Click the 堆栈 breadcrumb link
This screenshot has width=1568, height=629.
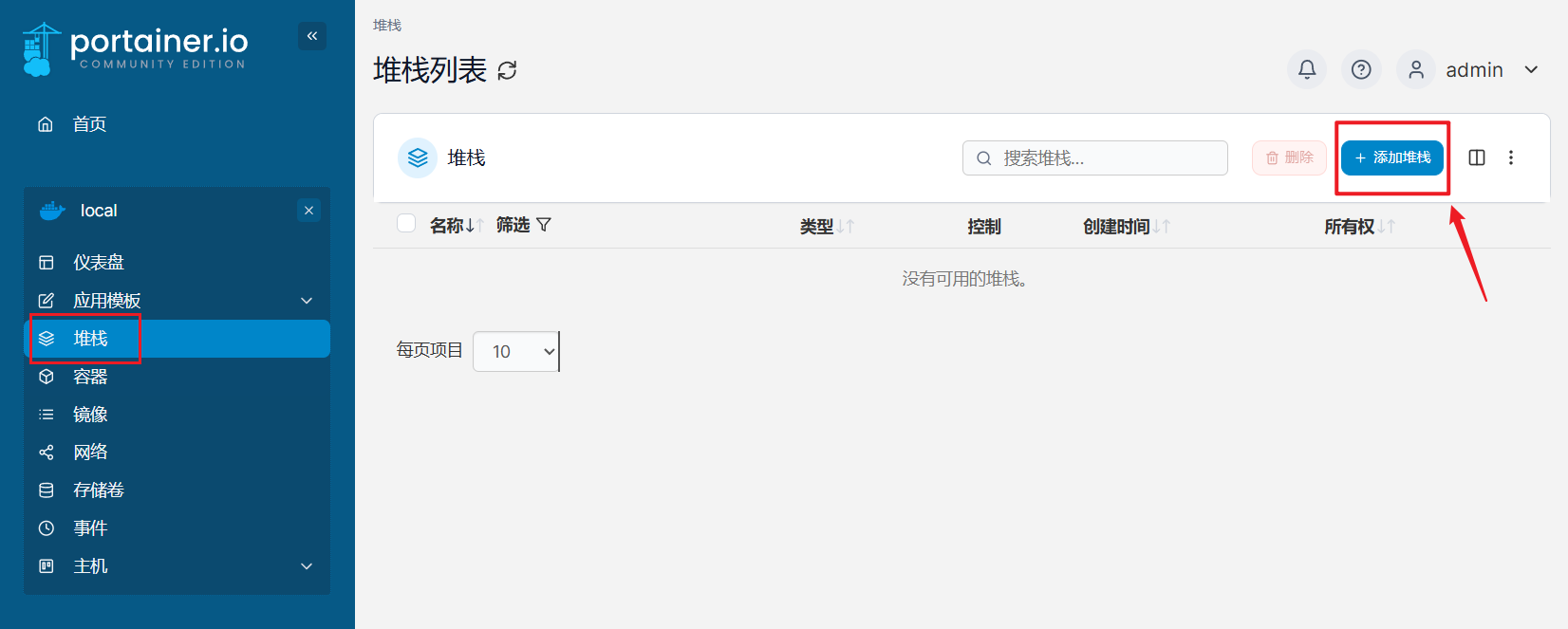(x=387, y=26)
